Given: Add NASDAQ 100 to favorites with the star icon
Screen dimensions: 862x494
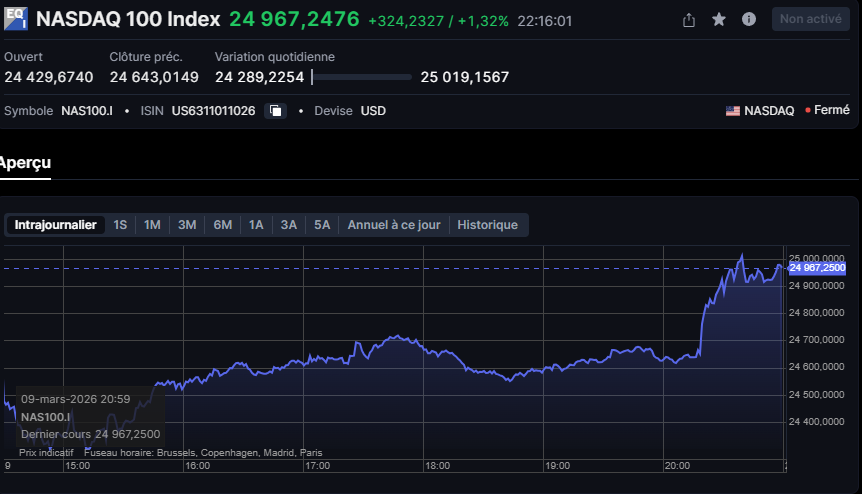Looking at the screenshot, I should pyautogui.click(x=719, y=20).
